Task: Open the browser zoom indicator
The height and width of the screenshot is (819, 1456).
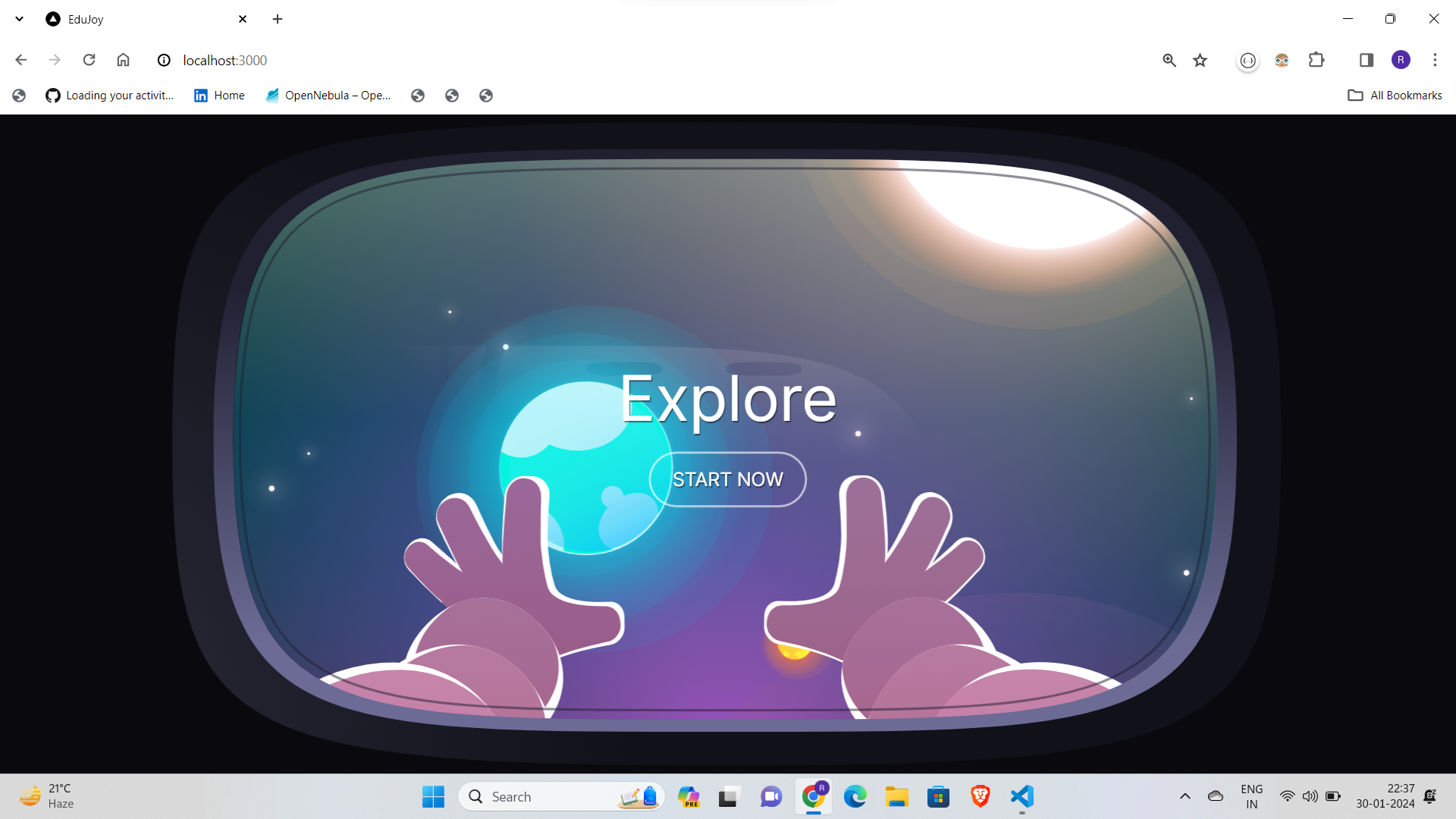Action: pos(1169,60)
